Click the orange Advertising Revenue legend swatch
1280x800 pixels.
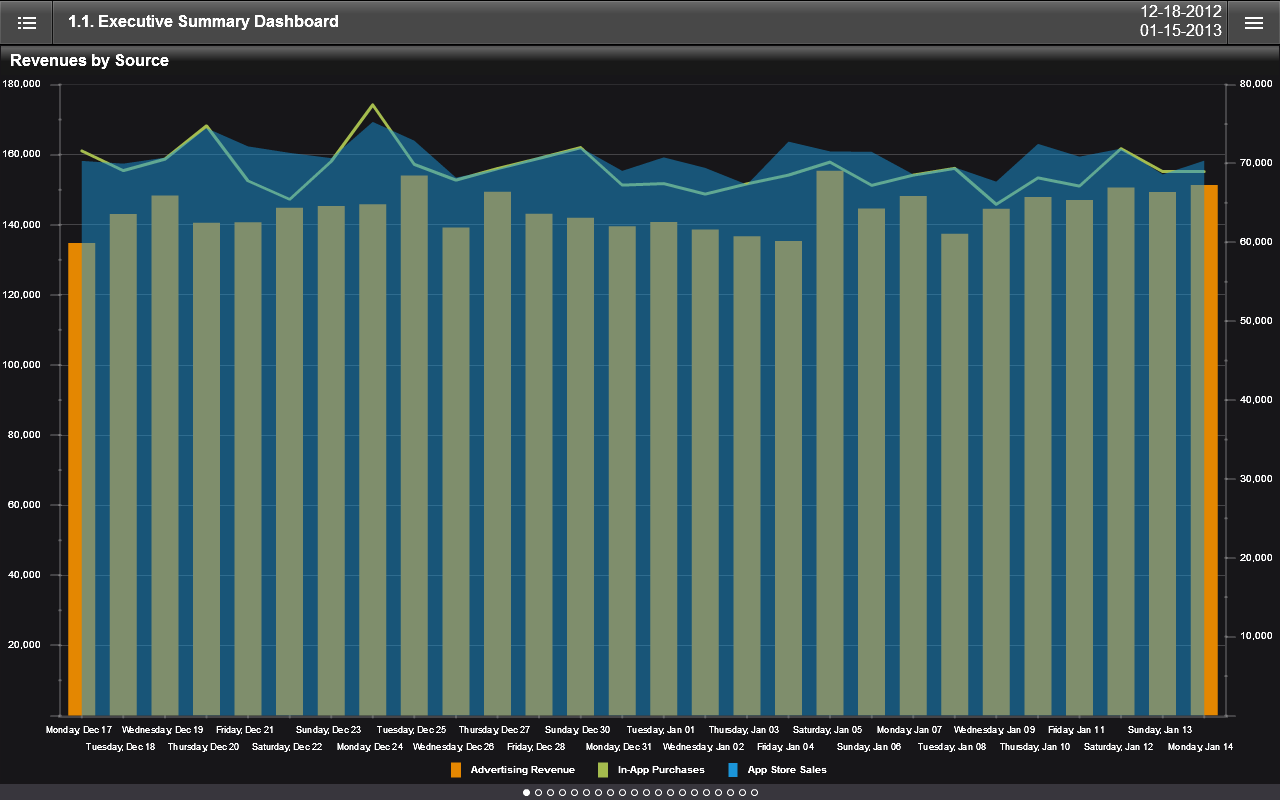[x=456, y=770]
